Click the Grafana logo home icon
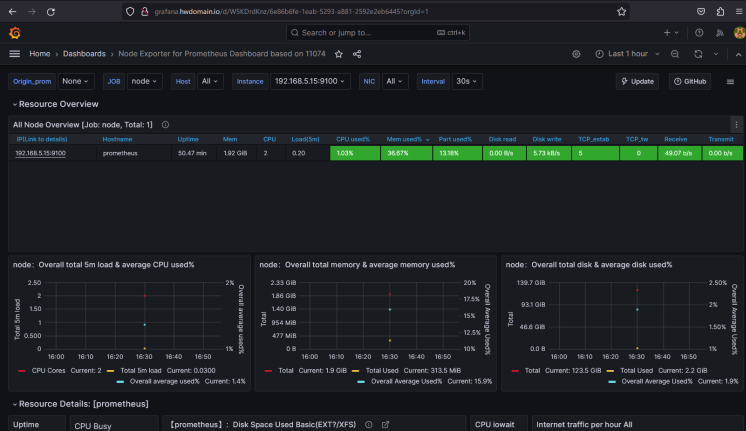746x431 pixels. pos(14,32)
